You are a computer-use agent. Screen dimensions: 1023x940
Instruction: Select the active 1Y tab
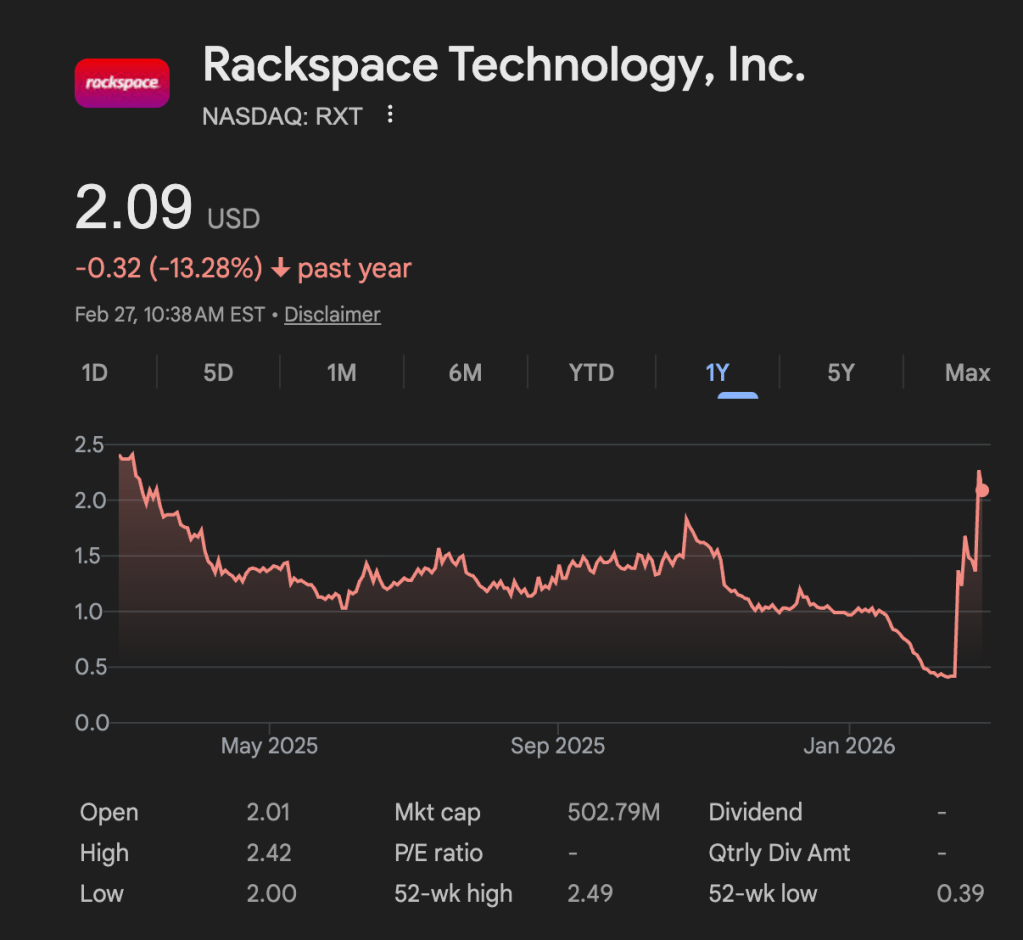coord(717,373)
